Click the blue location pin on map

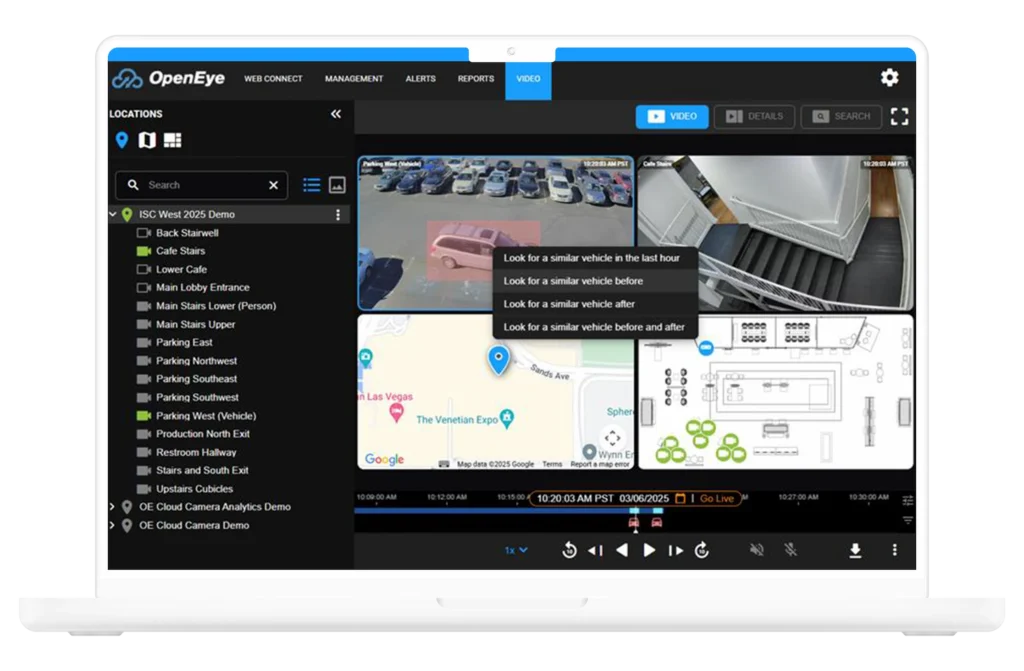pos(498,360)
